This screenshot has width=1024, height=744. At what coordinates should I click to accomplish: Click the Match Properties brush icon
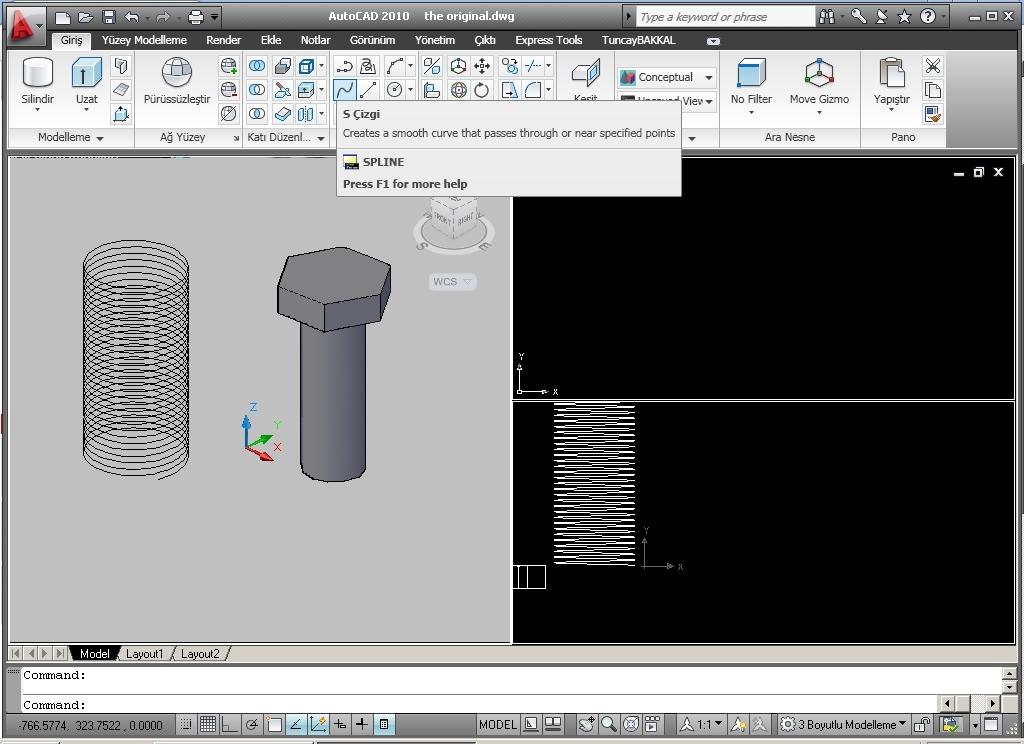(x=933, y=114)
